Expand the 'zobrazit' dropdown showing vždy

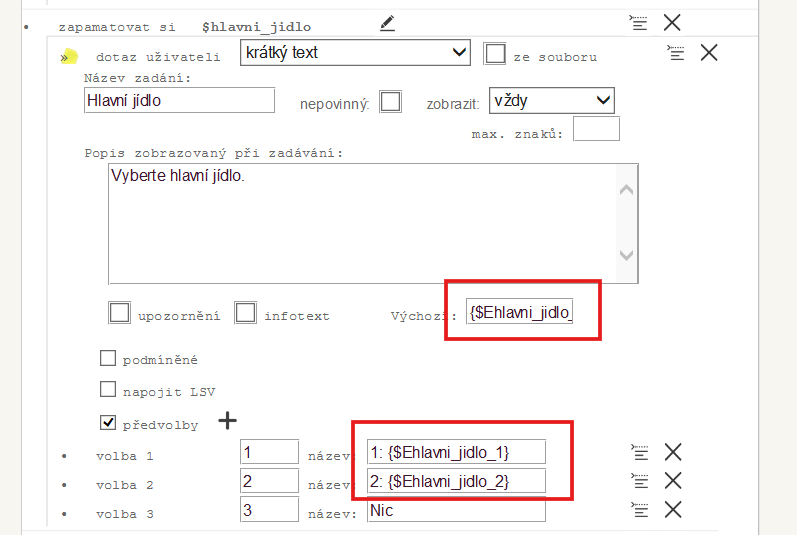click(x=551, y=100)
